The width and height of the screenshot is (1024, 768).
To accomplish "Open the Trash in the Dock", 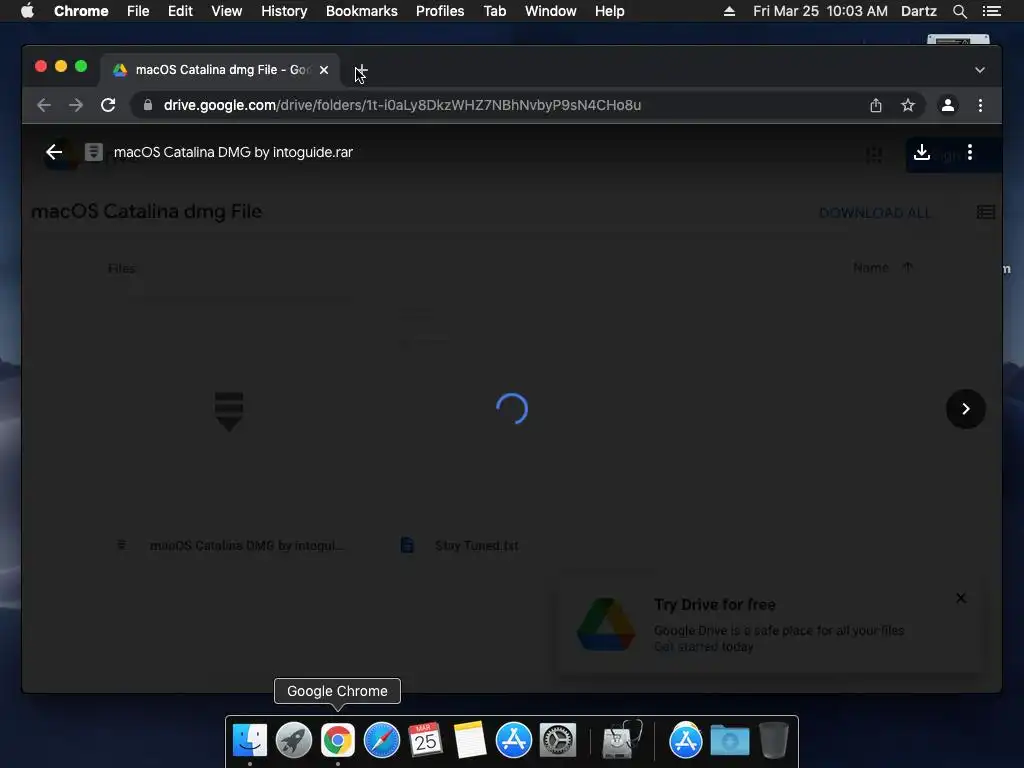I will pos(773,740).
